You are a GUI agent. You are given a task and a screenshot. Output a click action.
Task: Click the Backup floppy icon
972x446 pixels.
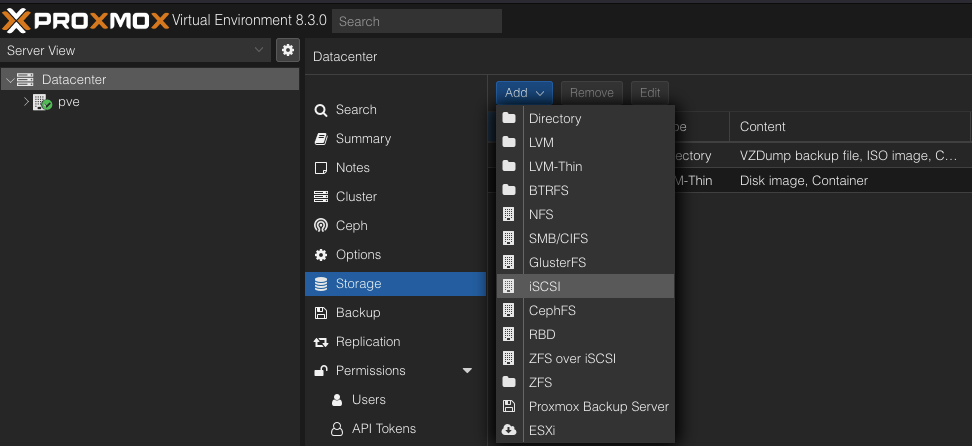point(320,313)
